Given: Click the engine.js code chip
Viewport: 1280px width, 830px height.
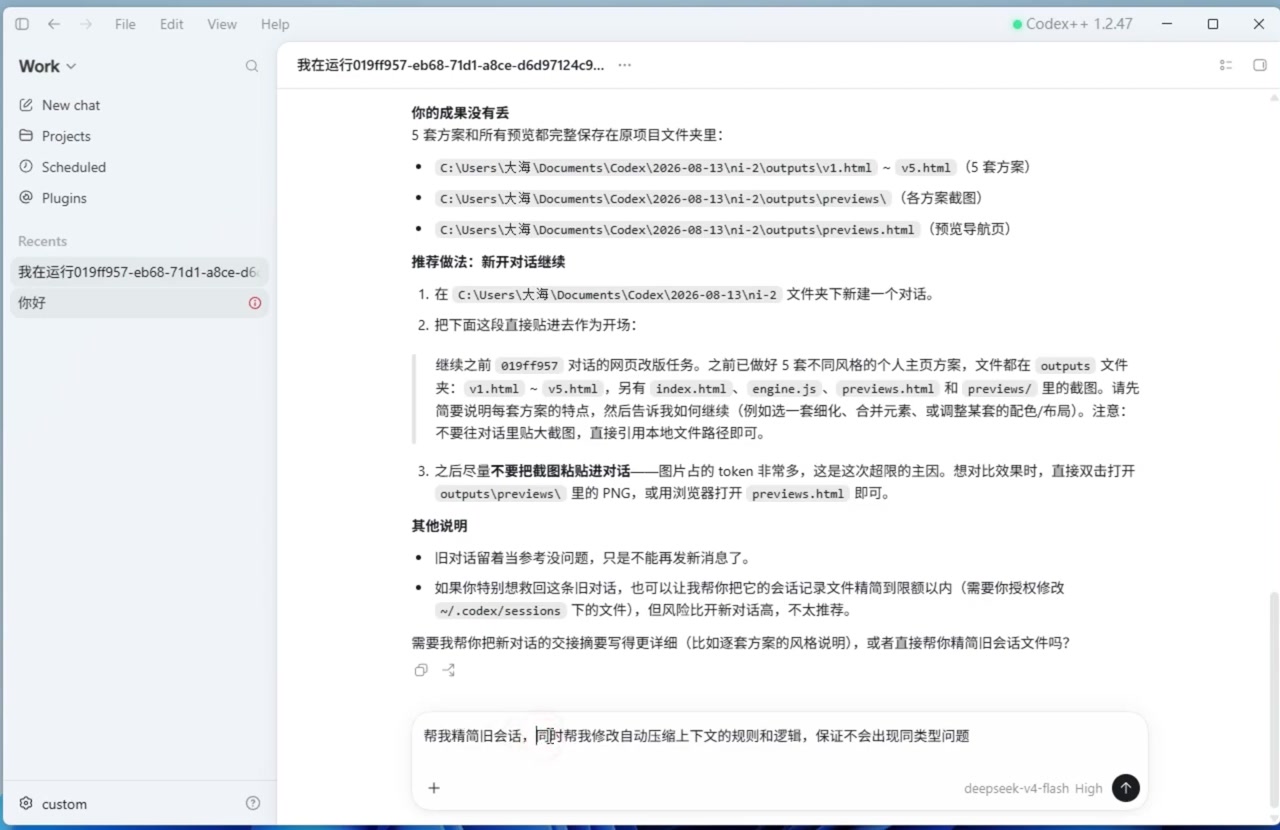Looking at the screenshot, I should coord(784,389).
